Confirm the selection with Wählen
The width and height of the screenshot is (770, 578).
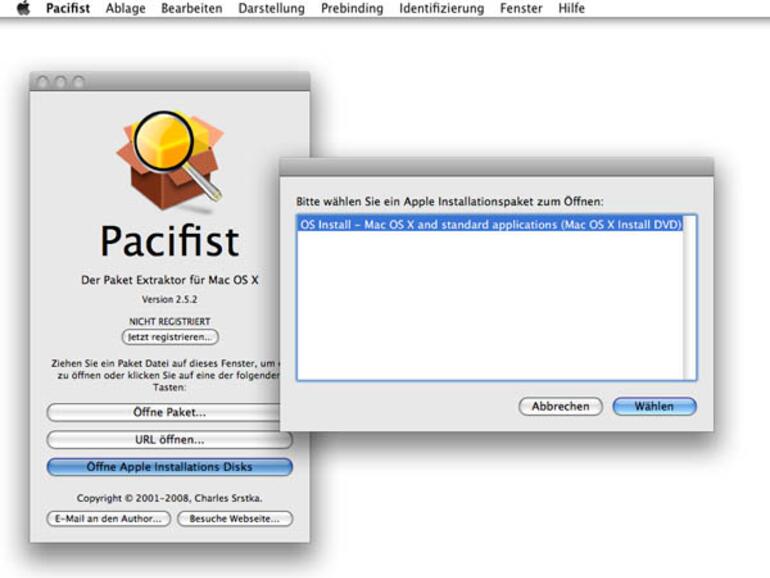(654, 407)
